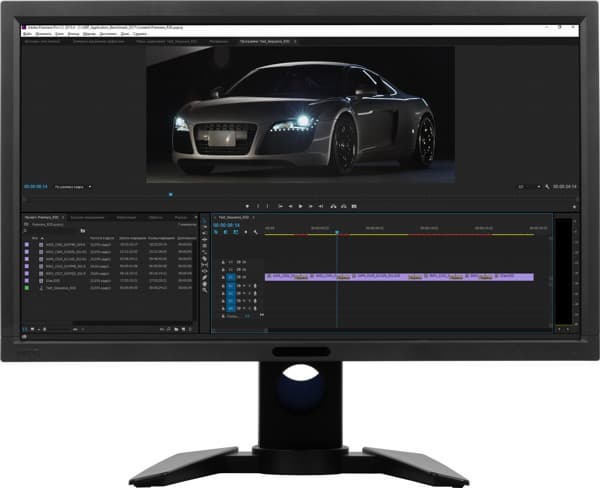Open Find in the Project panel footer
The image size is (600, 488).
169,329
